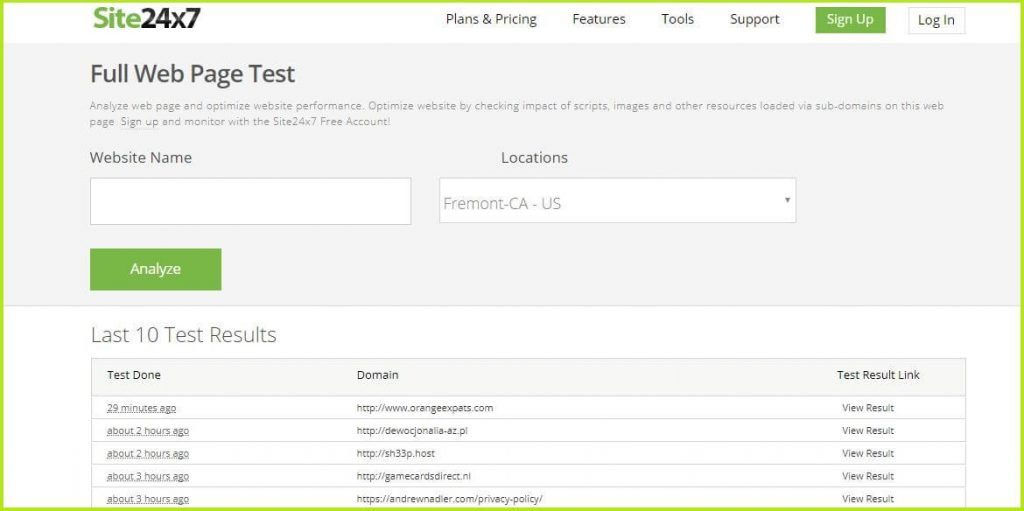Click the Analyze button
The width and height of the screenshot is (1024, 511).
(x=155, y=269)
